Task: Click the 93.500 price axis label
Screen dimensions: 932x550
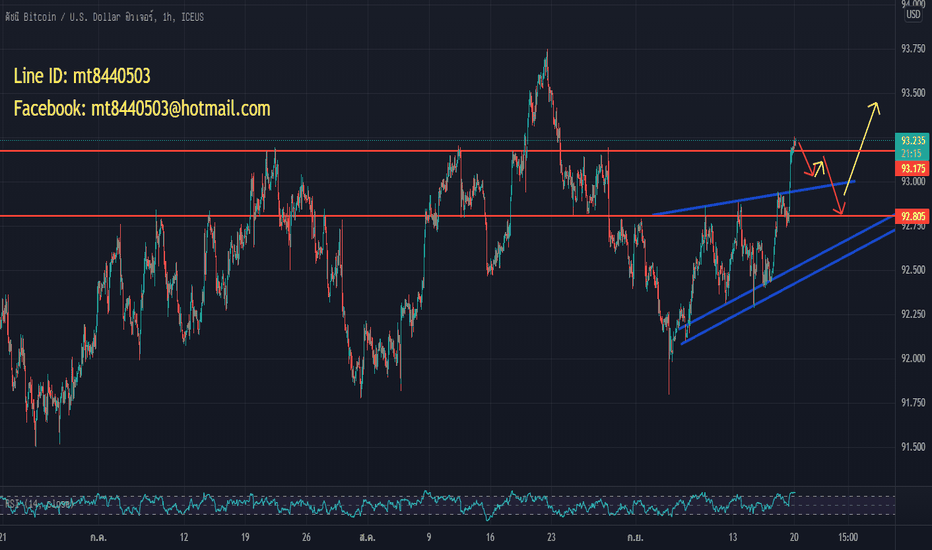Action: tap(913, 93)
